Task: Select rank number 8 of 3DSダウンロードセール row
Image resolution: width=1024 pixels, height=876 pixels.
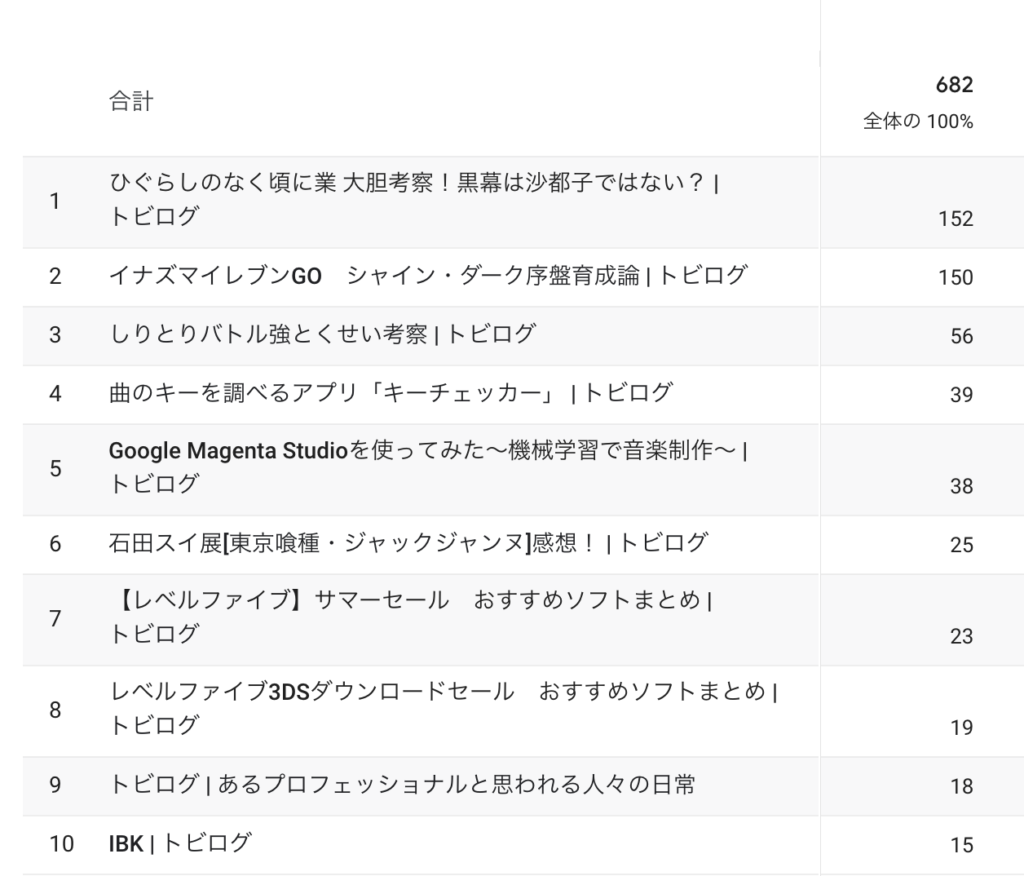Action: pos(55,710)
